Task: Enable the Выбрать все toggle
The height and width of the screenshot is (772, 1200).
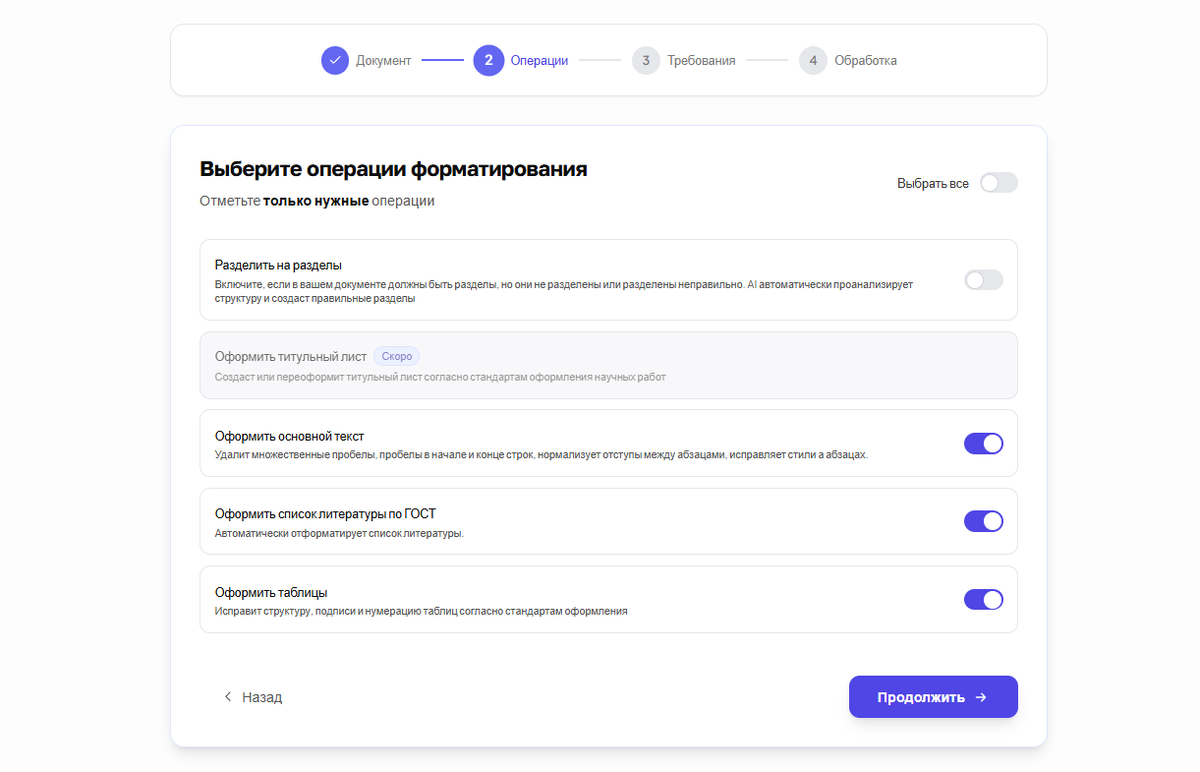Action: (999, 183)
